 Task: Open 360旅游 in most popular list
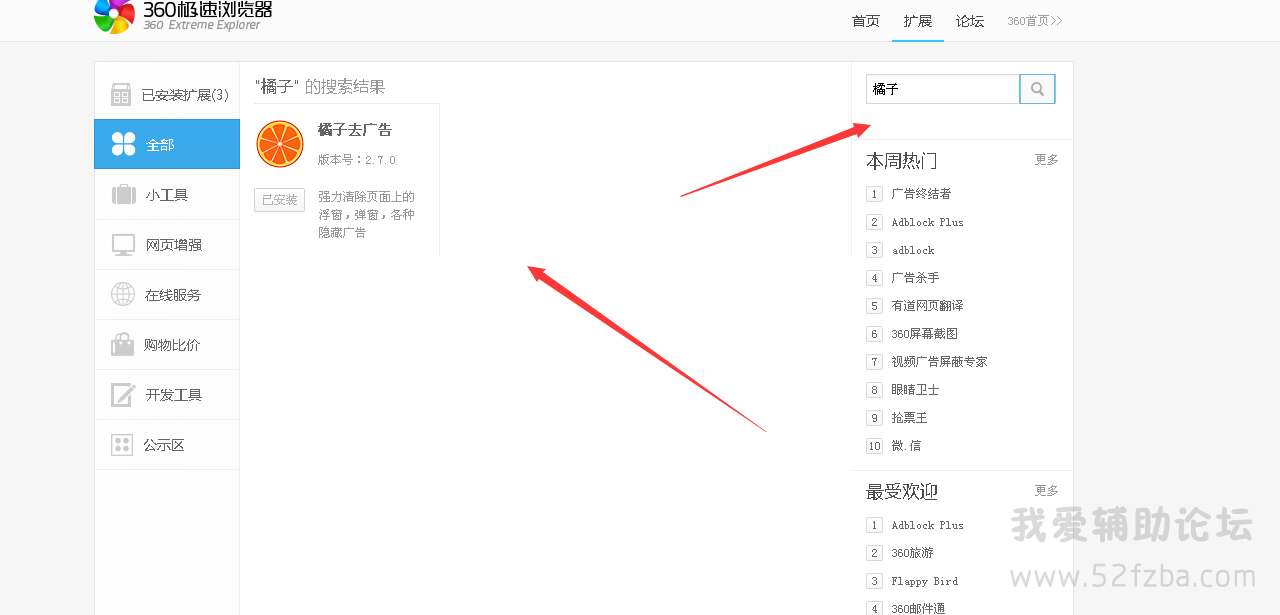point(912,553)
